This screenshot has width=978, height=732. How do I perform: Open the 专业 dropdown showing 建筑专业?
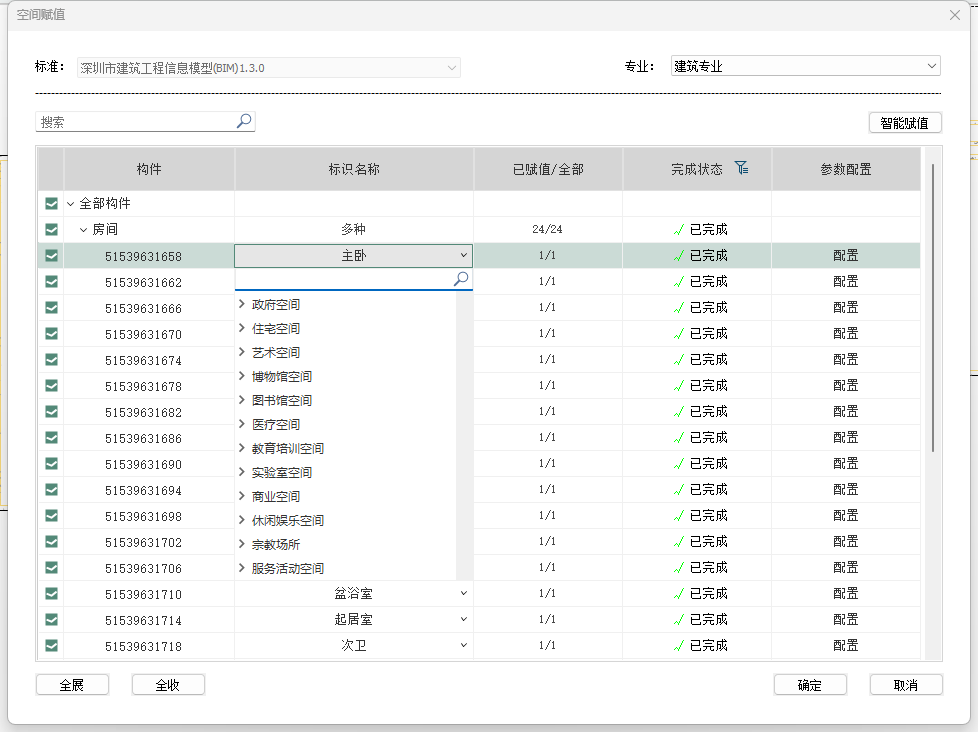805,66
